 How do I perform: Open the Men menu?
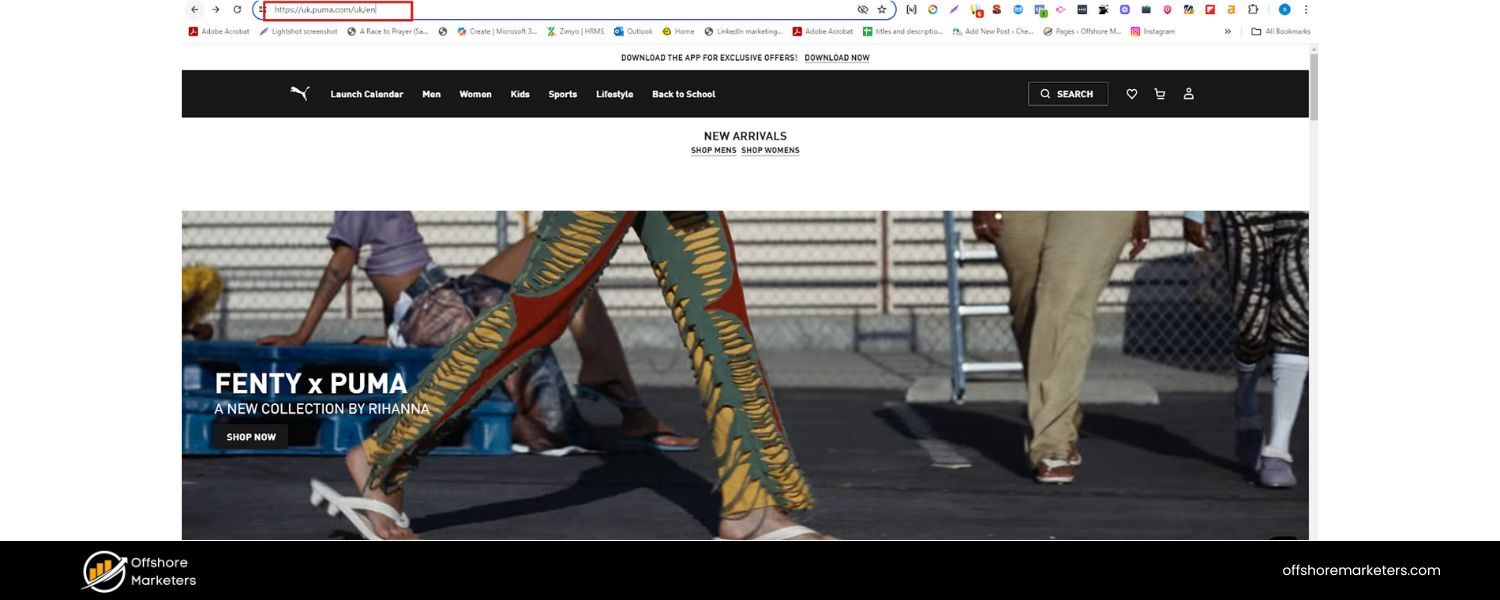pyautogui.click(x=431, y=94)
